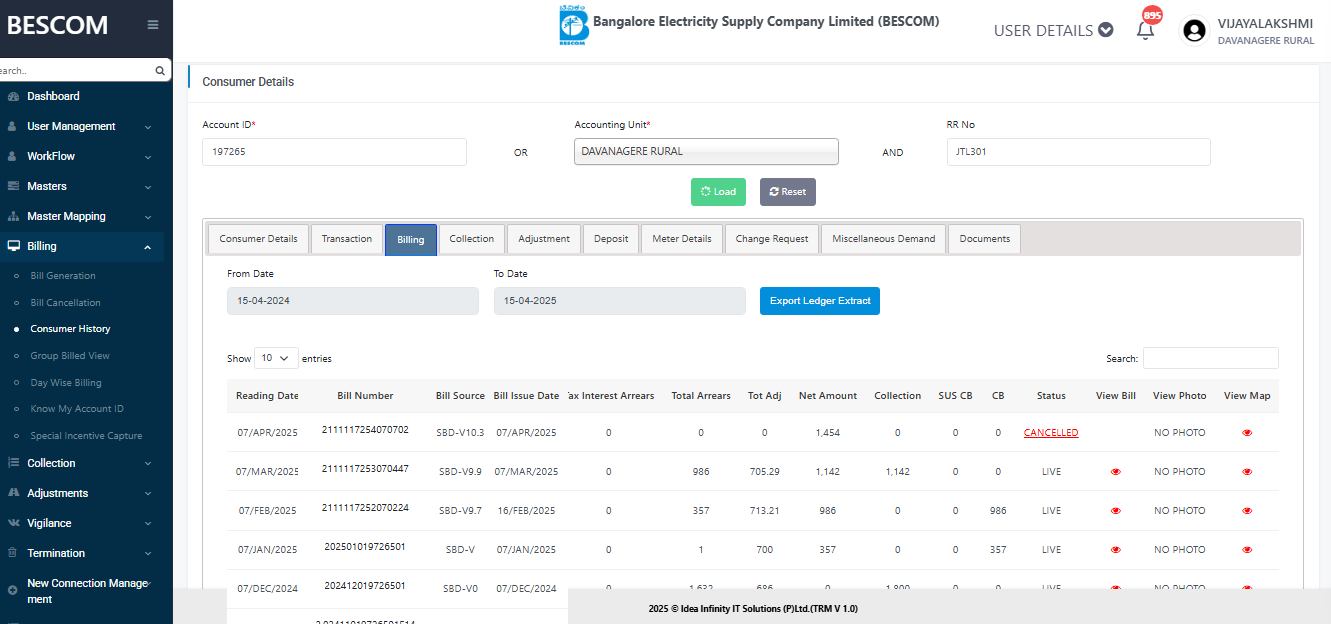Screen dimensions: 1331x624
Task: Click the green Load button
Action: (718, 192)
